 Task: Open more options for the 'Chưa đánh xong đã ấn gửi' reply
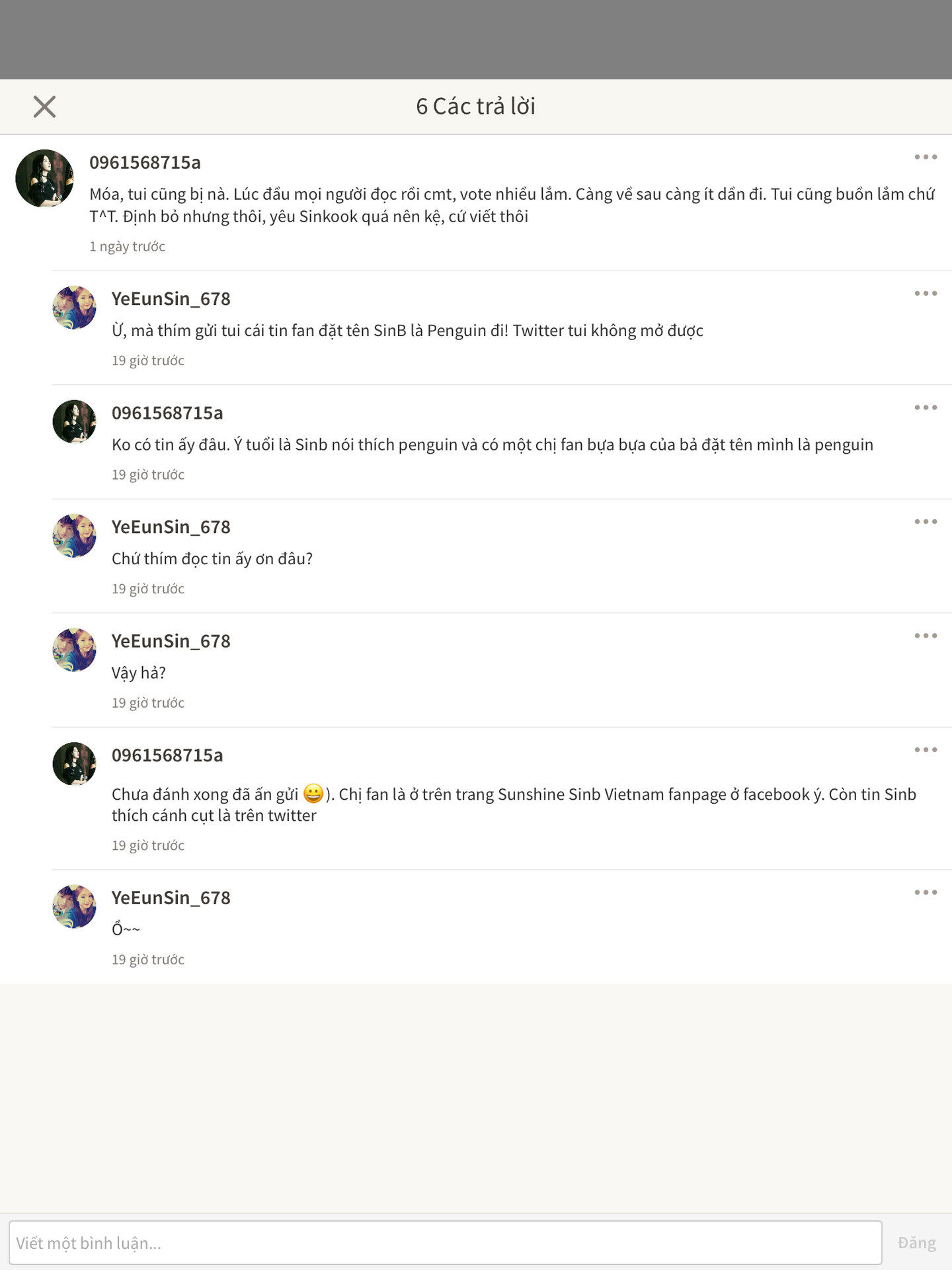(926, 750)
